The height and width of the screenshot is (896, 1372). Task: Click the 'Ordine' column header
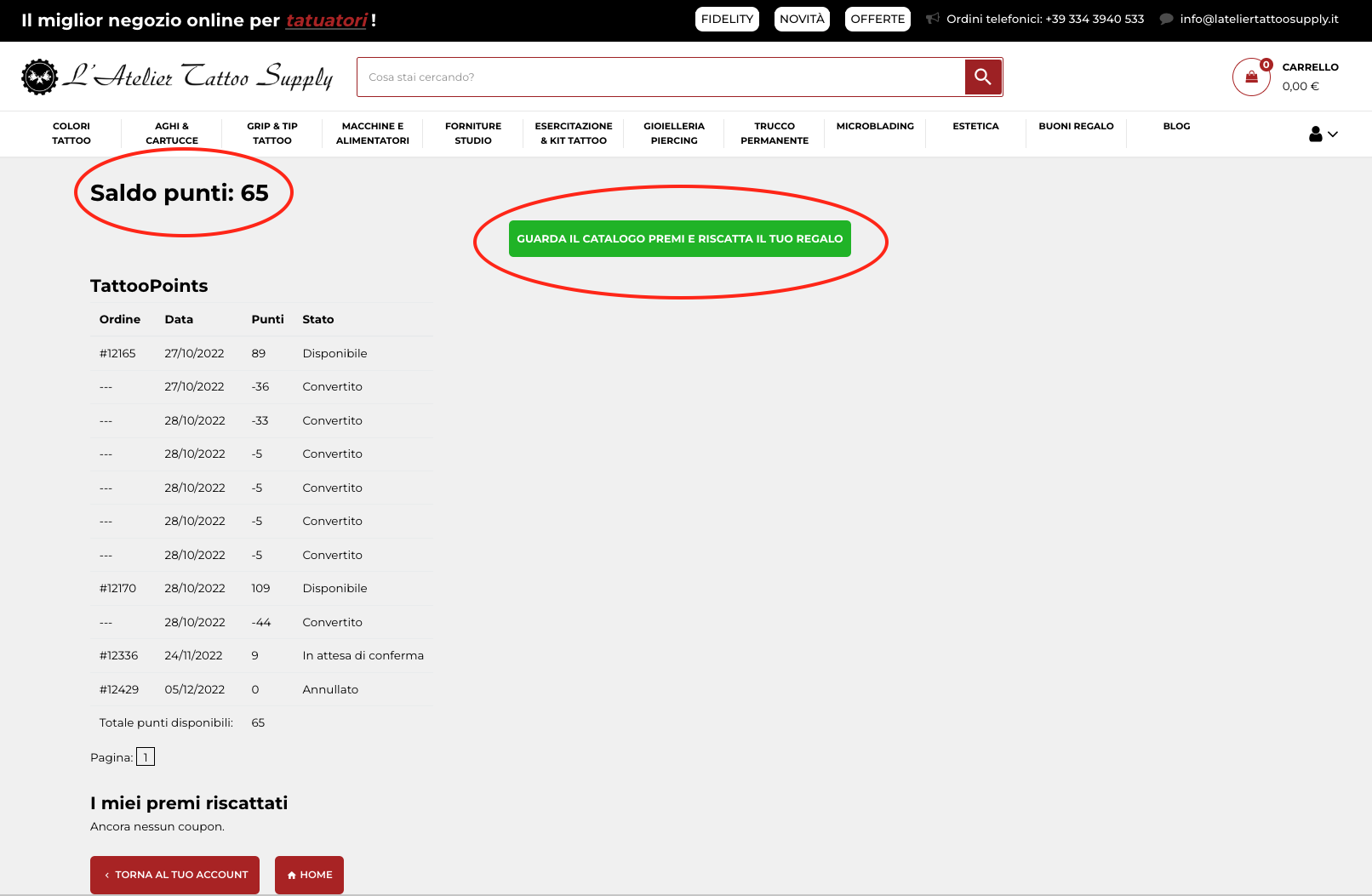click(120, 319)
